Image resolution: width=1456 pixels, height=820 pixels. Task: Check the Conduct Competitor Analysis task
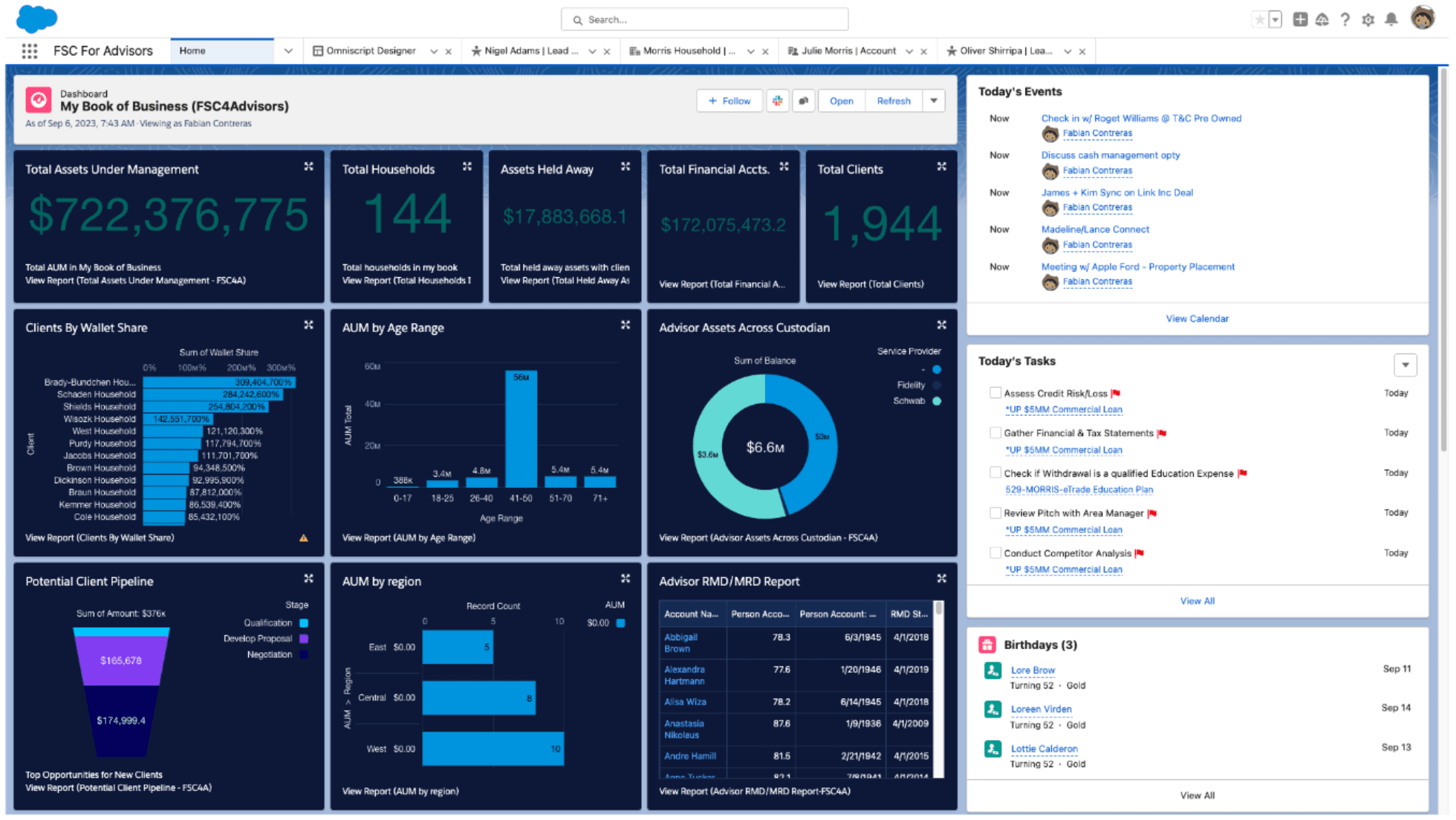[995, 553]
